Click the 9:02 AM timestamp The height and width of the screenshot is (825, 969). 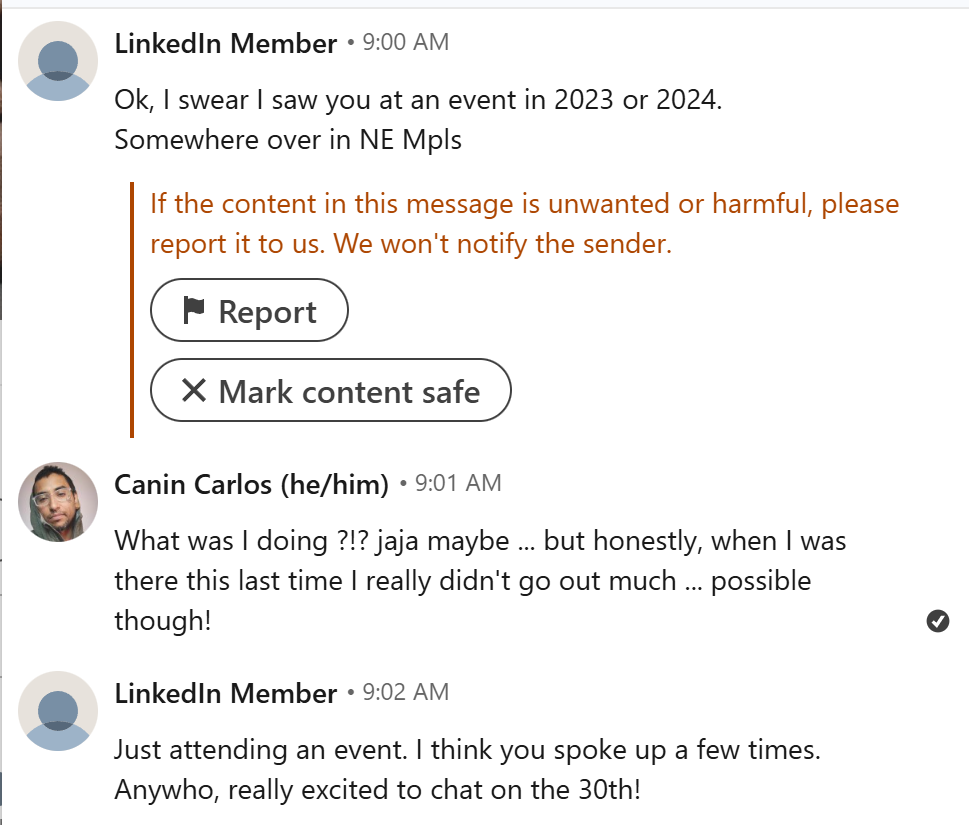pos(405,693)
